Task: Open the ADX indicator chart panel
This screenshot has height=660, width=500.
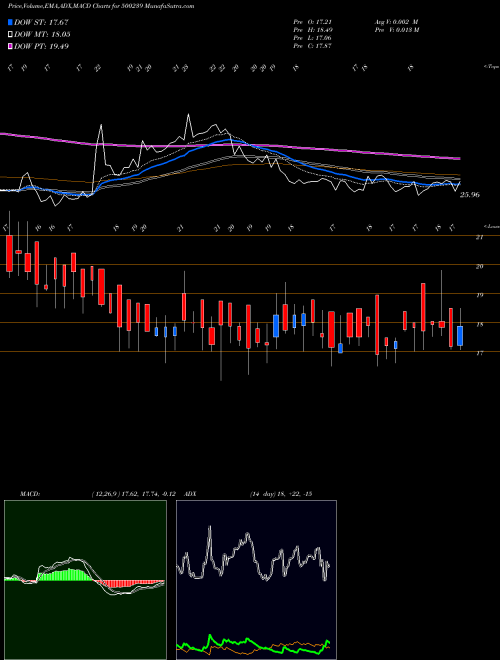Action: coord(256,580)
